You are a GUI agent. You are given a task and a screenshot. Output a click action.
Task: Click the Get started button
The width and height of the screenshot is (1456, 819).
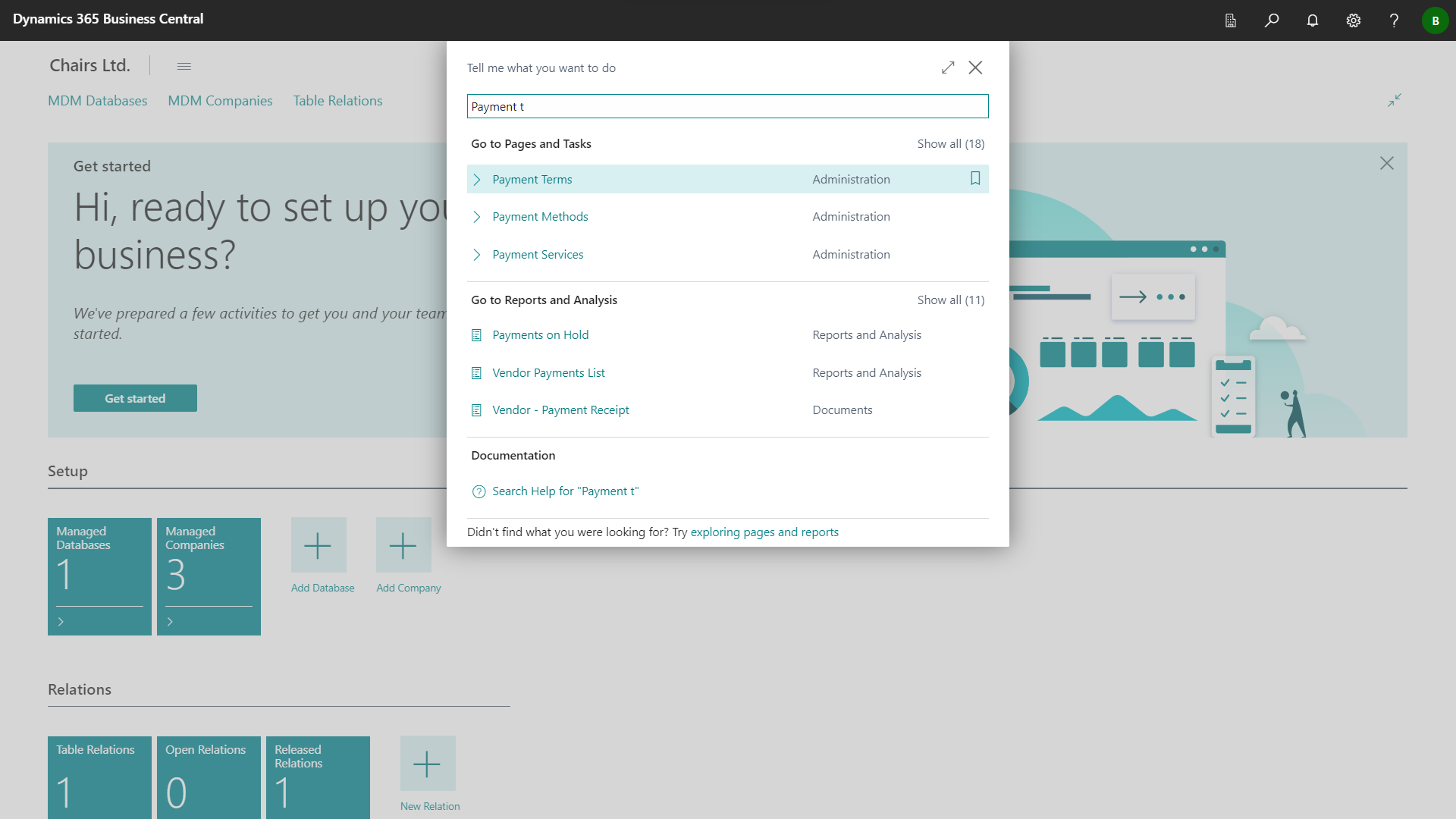click(x=135, y=398)
